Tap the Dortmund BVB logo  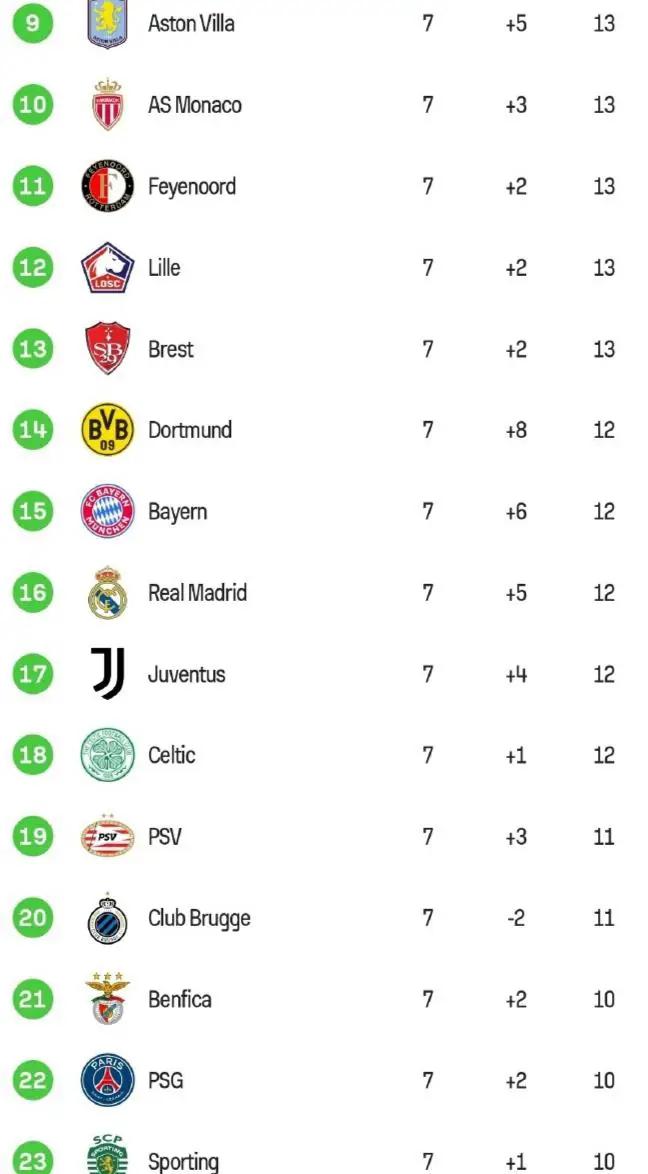107,430
